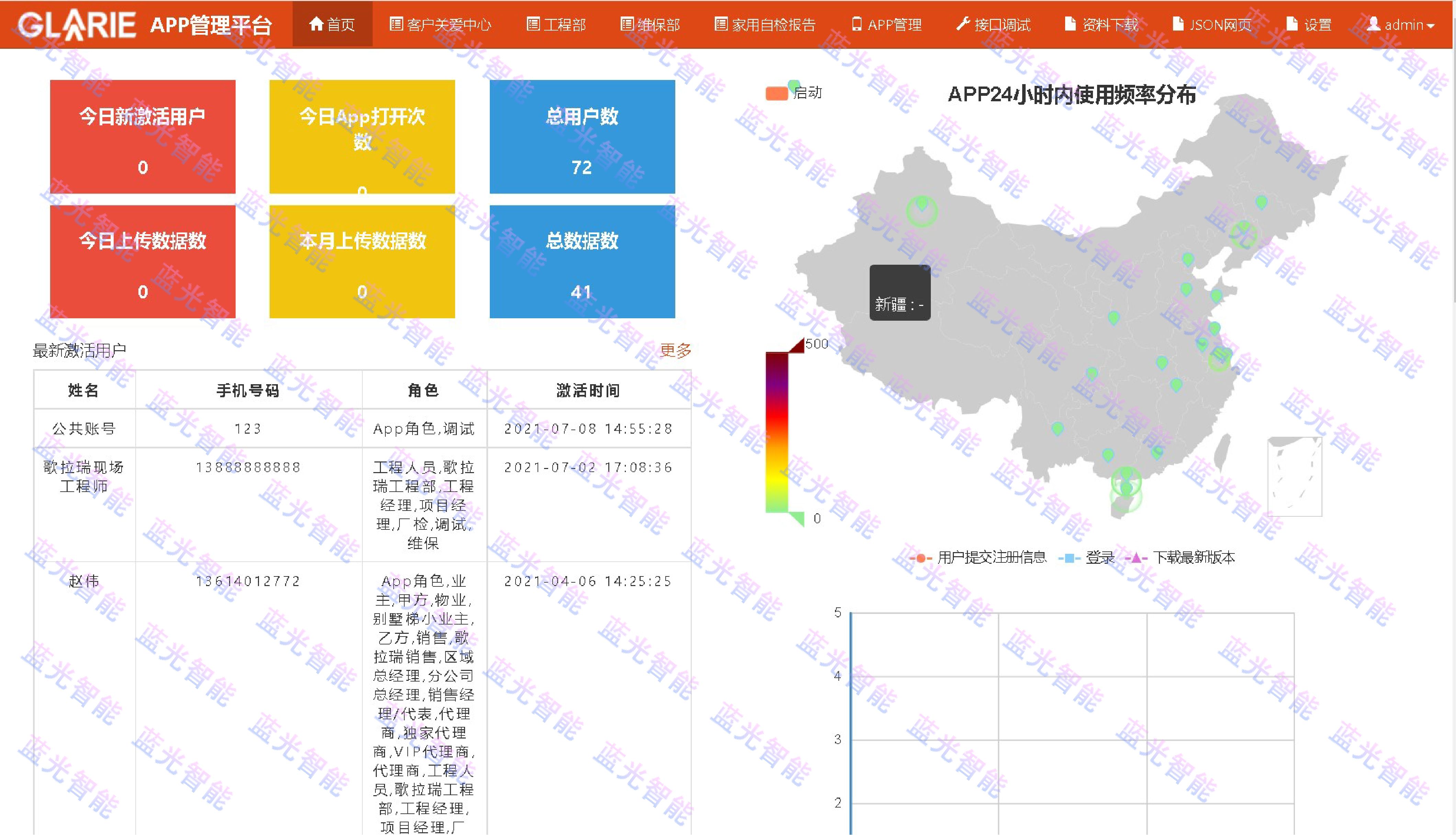Click the wrench icon beside 接口调试
This screenshot has height=835, width=1456.
point(963,24)
